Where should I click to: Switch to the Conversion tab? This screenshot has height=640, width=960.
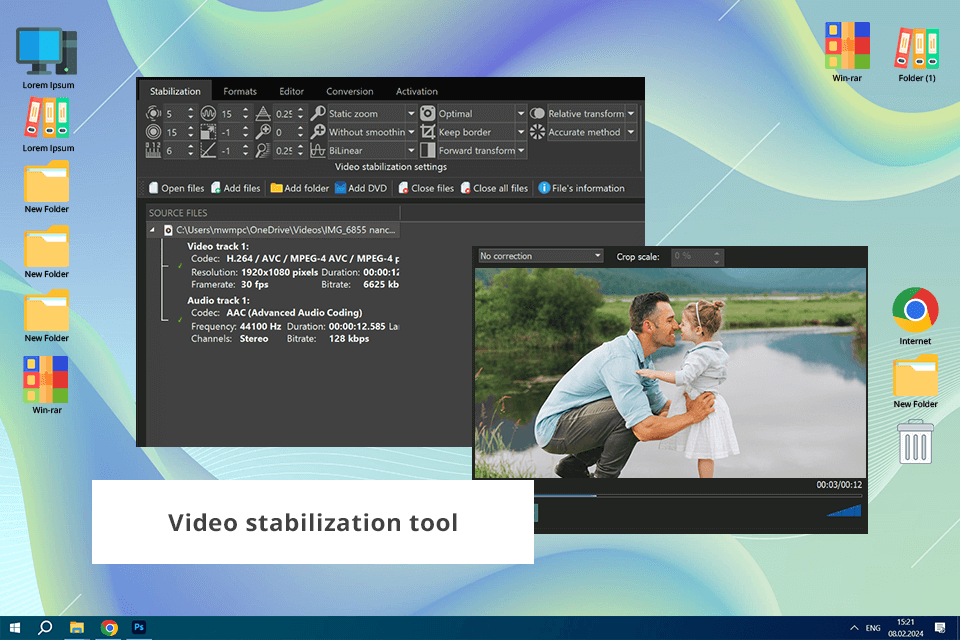(x=350, y=91)
